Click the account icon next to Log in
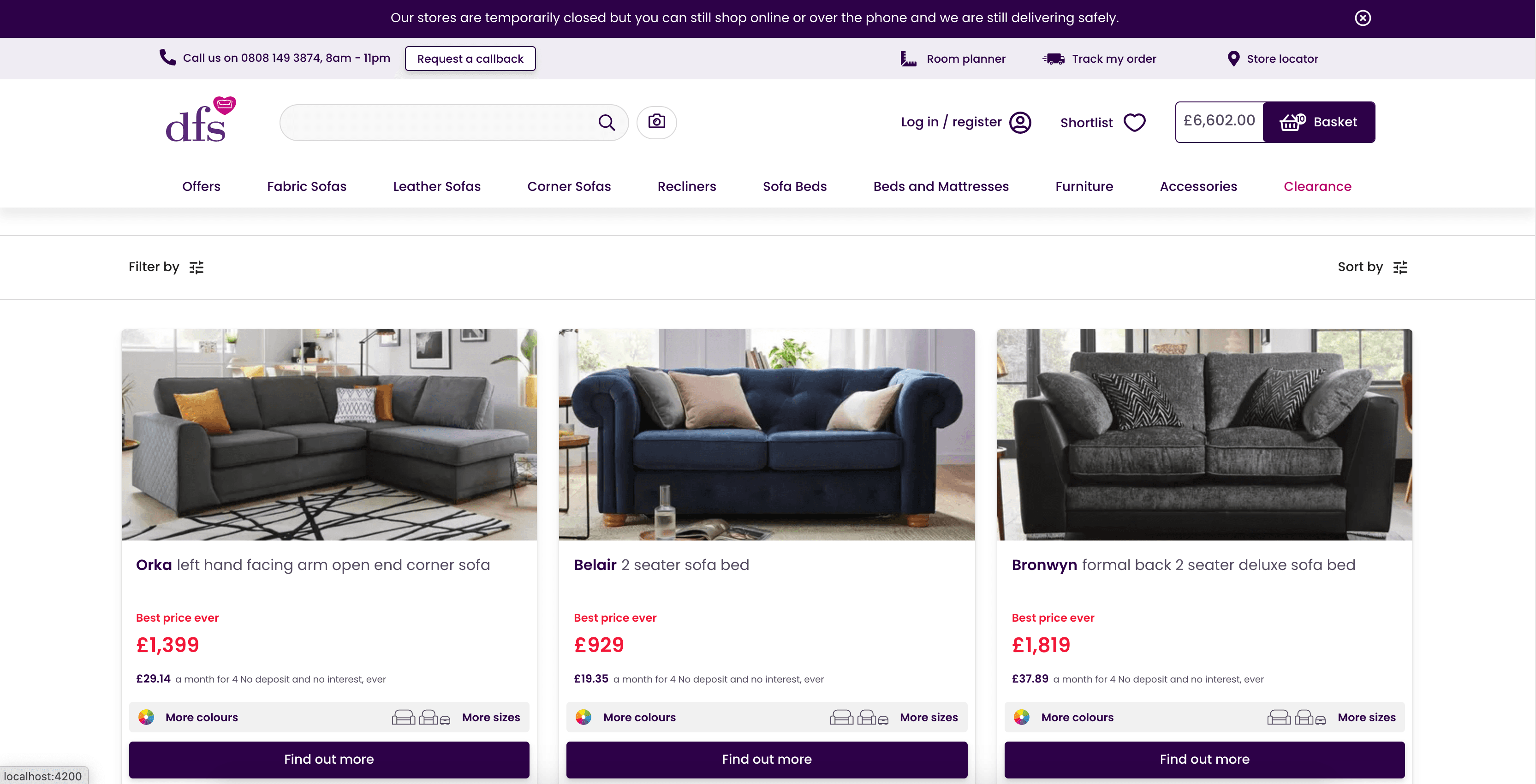 (1020, 122)
